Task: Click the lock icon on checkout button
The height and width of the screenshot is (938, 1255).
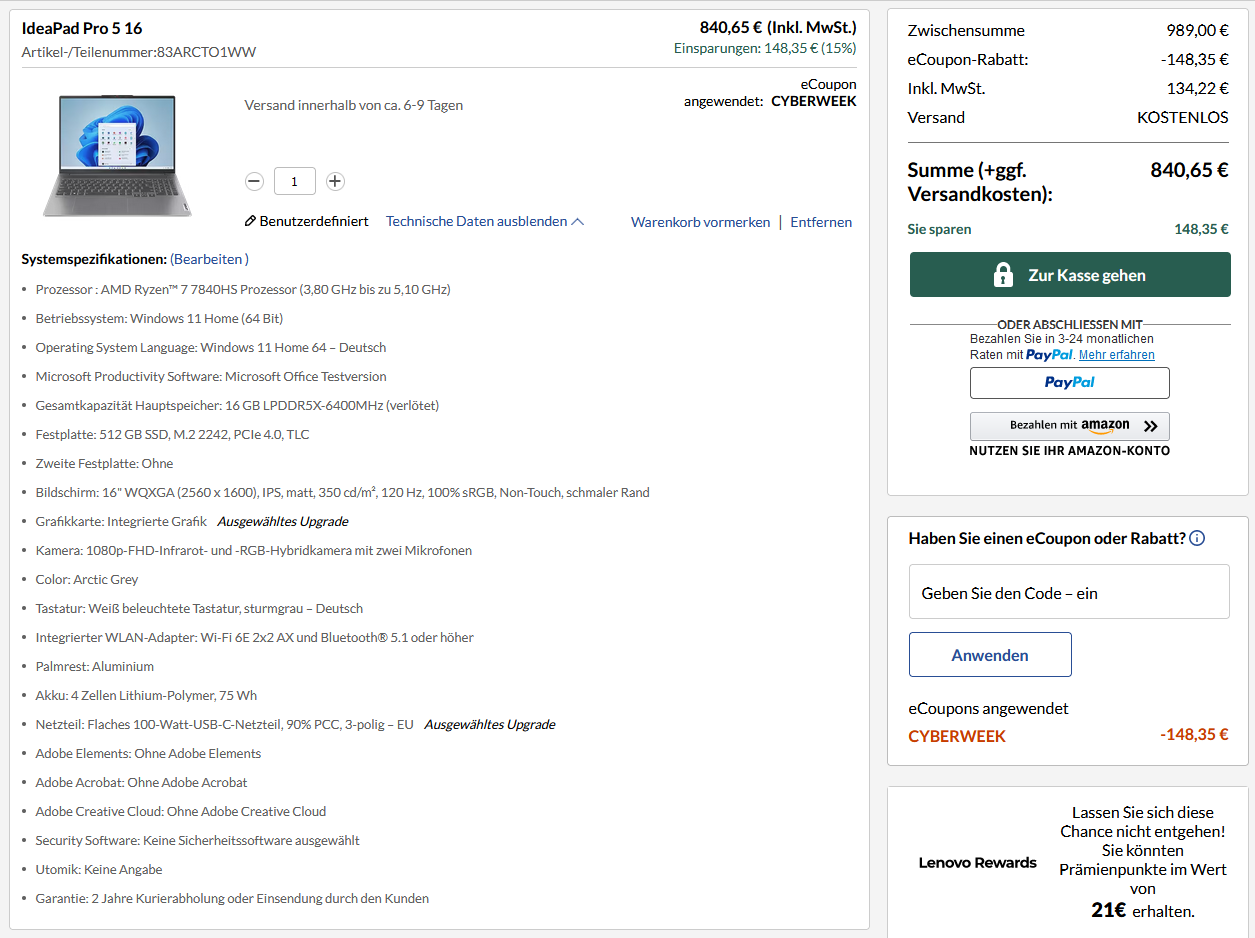Action: click(1003, 275)
